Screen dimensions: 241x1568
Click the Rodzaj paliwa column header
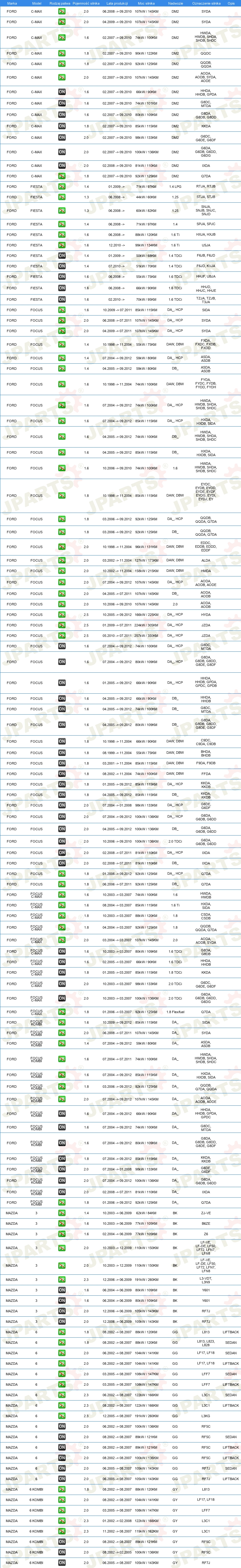coord(60,3)
